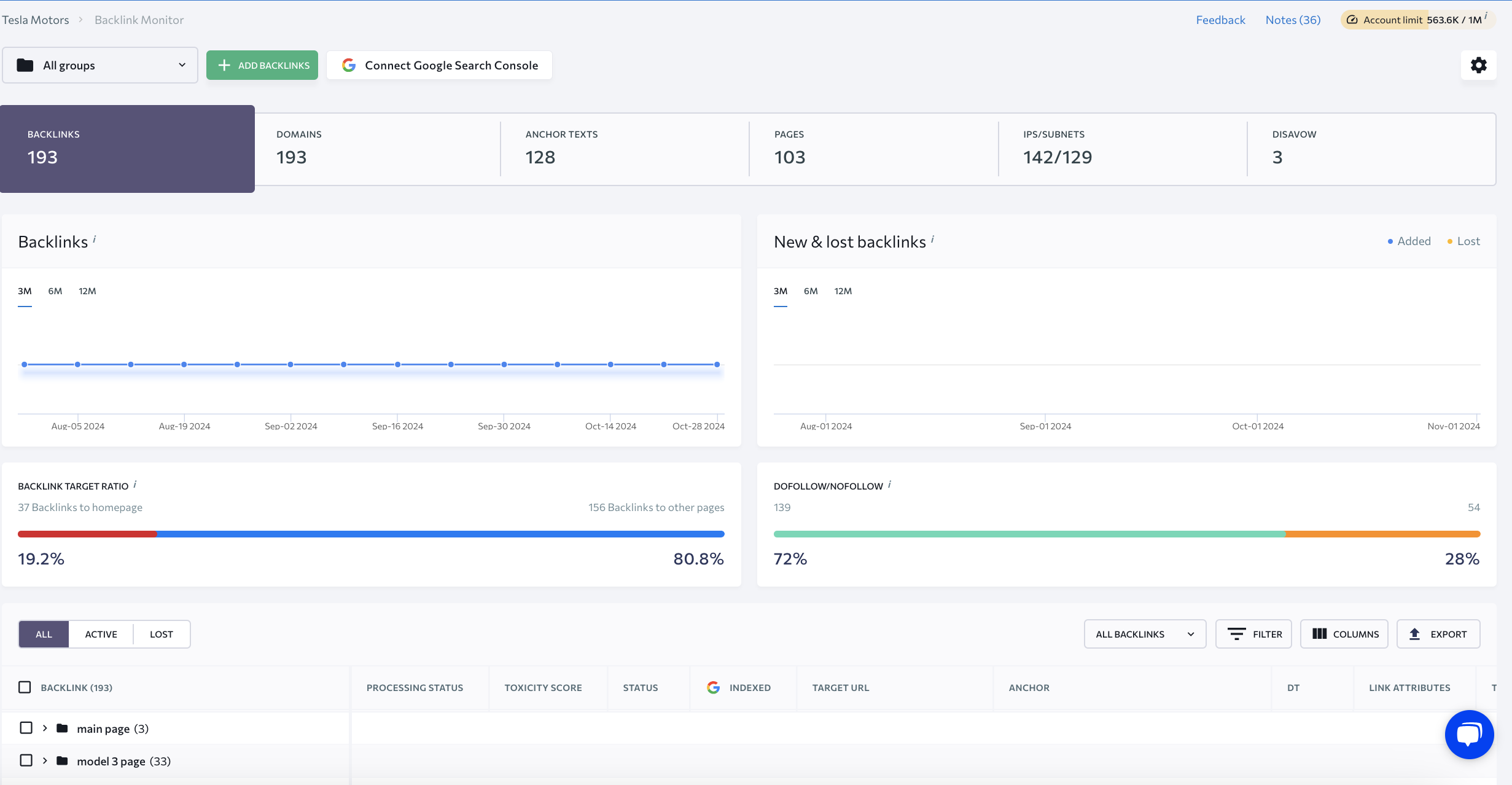
Task: Click the info icon next to Backlinks chart title
Action: point(95,238)
